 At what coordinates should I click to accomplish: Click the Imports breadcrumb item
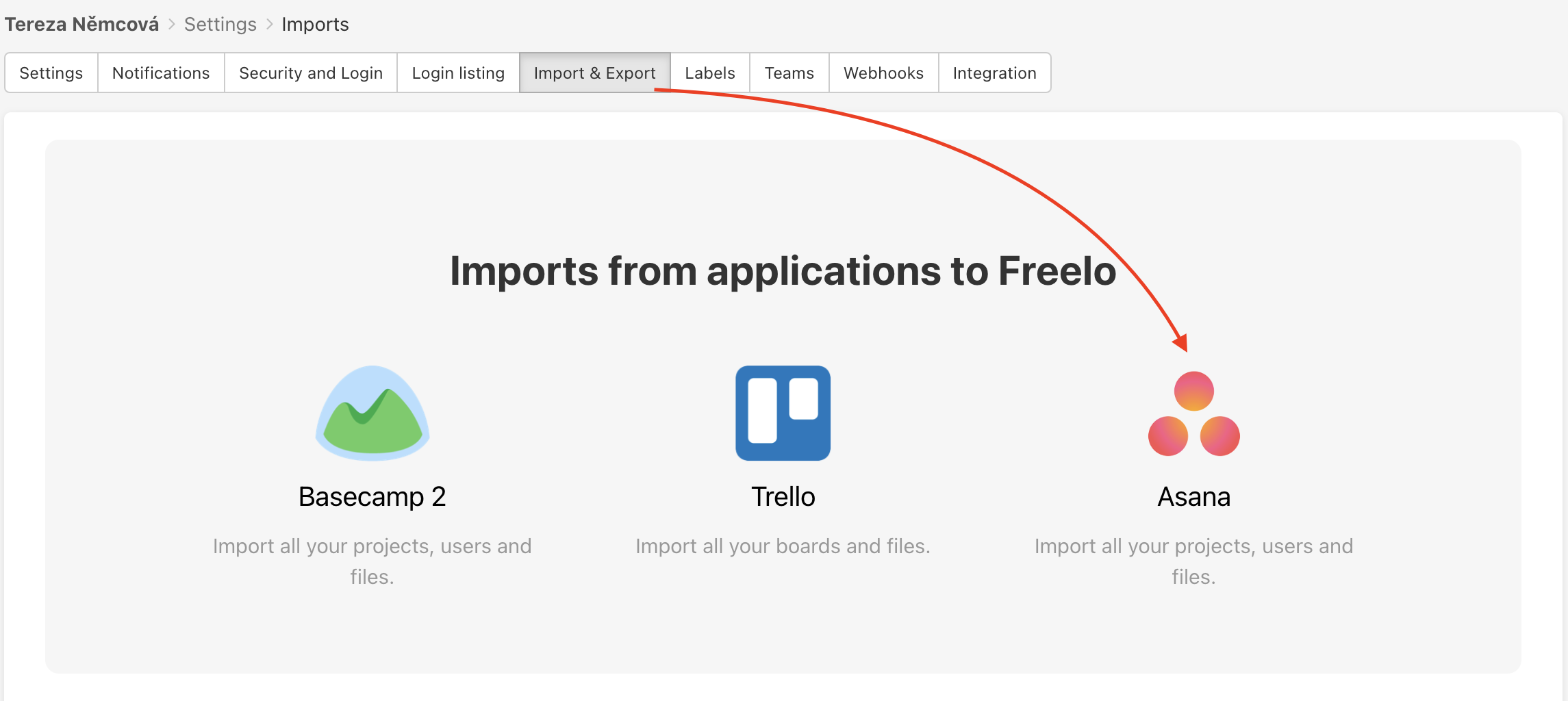click(x=315, y=25)
